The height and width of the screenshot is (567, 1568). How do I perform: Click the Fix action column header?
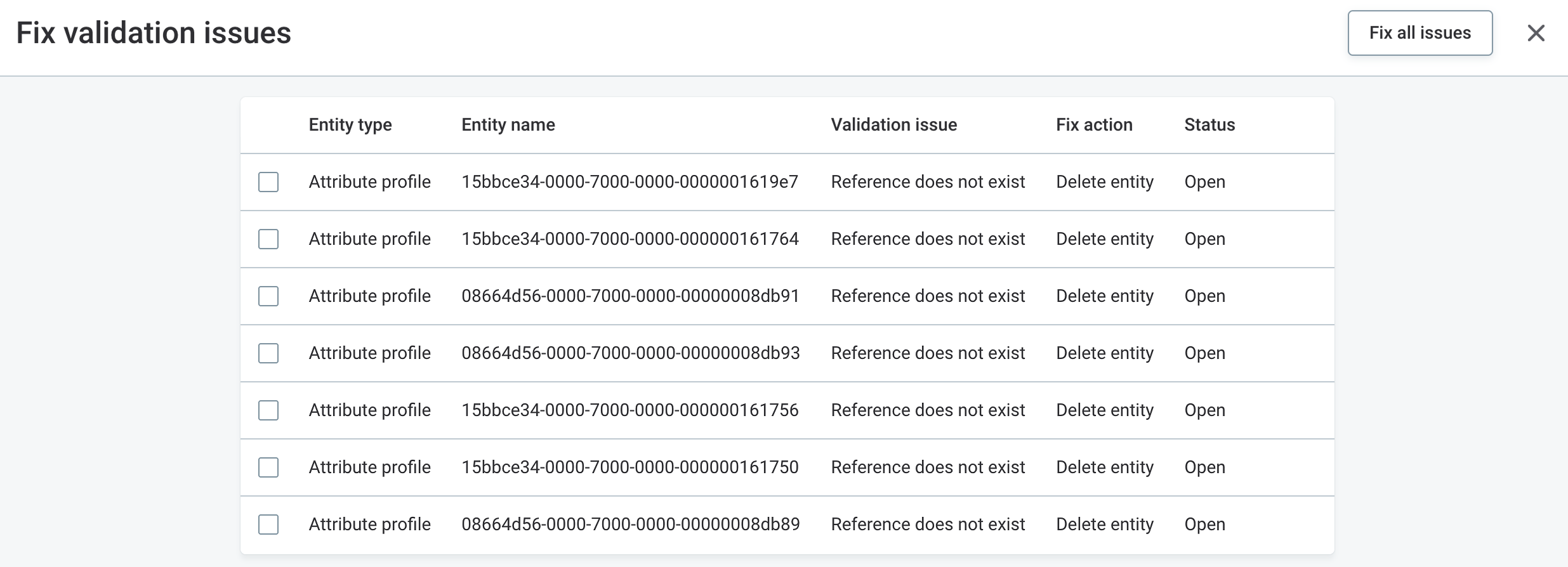click(1094, 125)
